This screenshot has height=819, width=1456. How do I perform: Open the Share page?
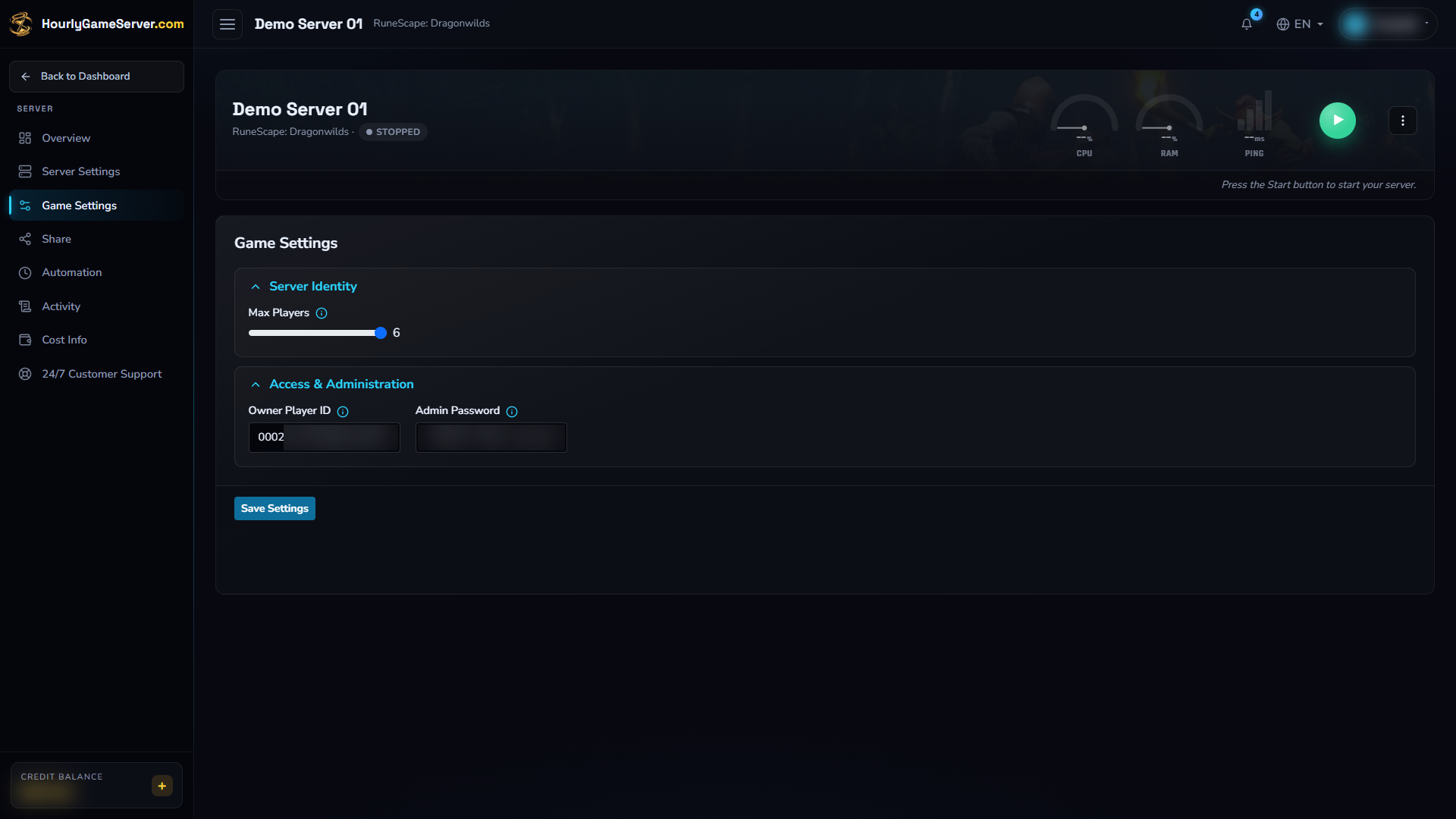pos(96,239)
